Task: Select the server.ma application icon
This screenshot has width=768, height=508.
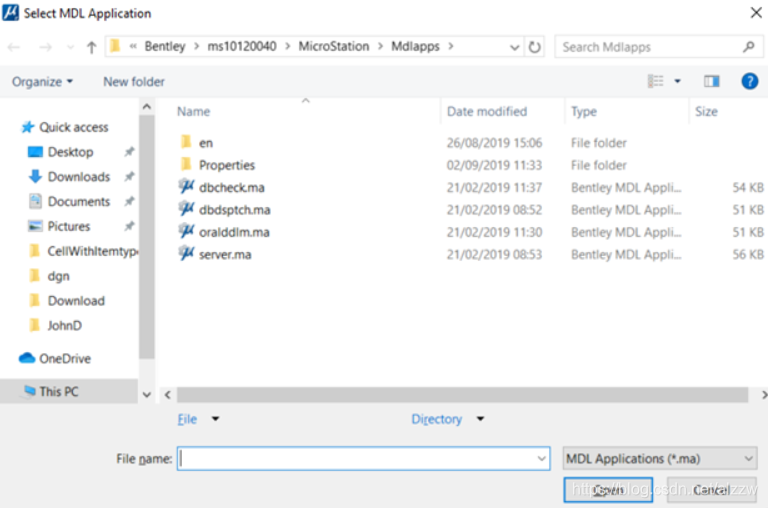Action: [186, 254]
